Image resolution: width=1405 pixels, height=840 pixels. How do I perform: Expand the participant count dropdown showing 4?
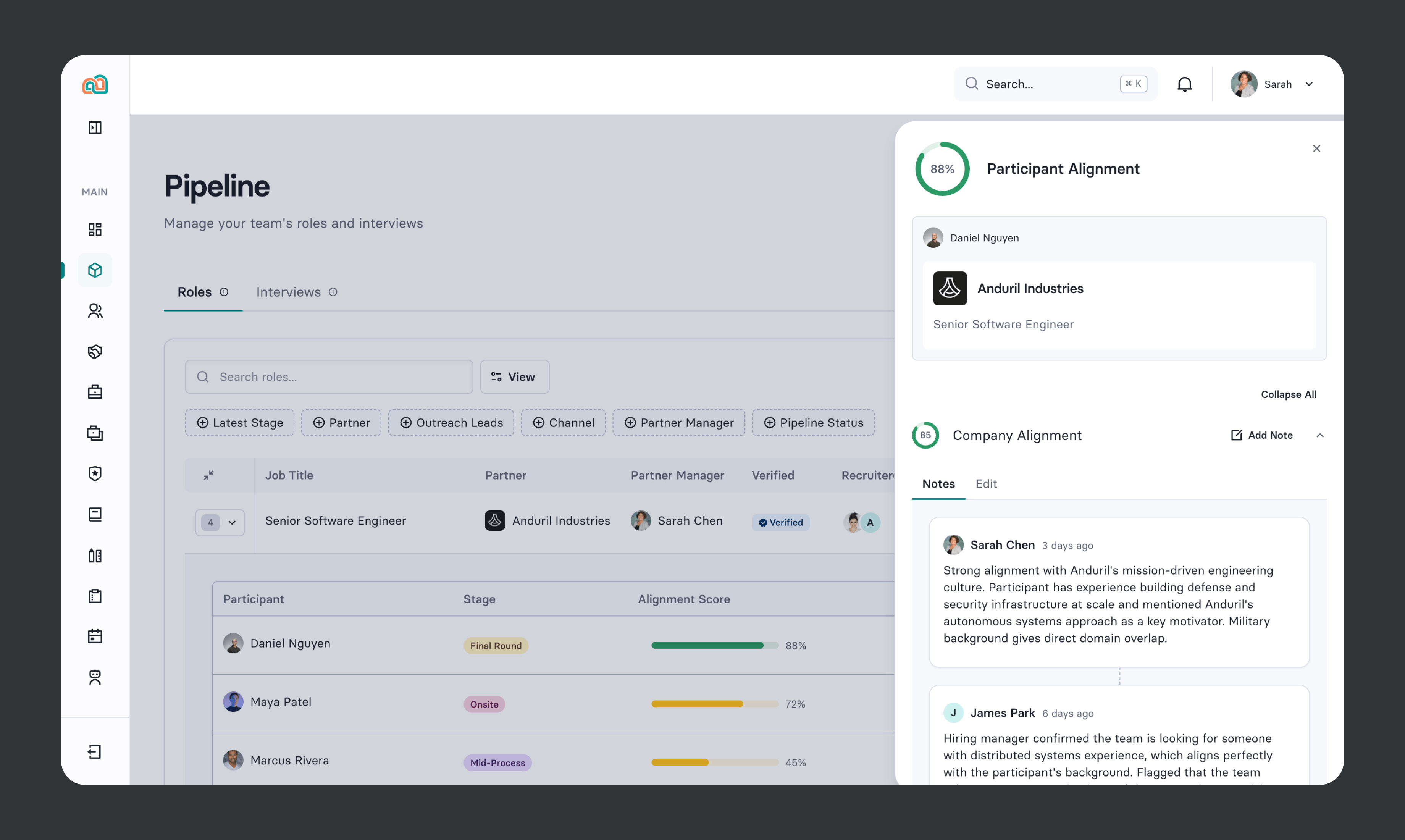pyautogui.click(x=220, y=522)
